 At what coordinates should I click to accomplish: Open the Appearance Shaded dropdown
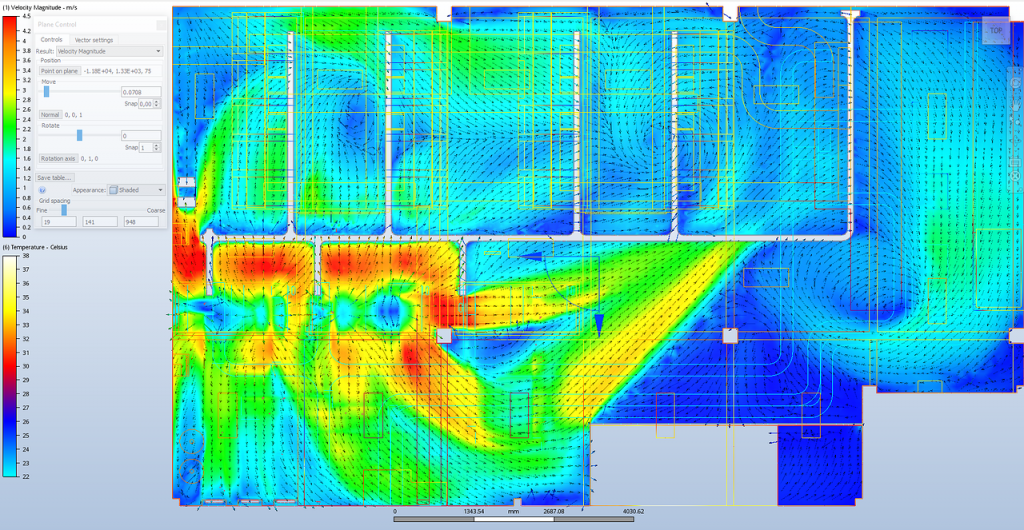pos(136,190)
